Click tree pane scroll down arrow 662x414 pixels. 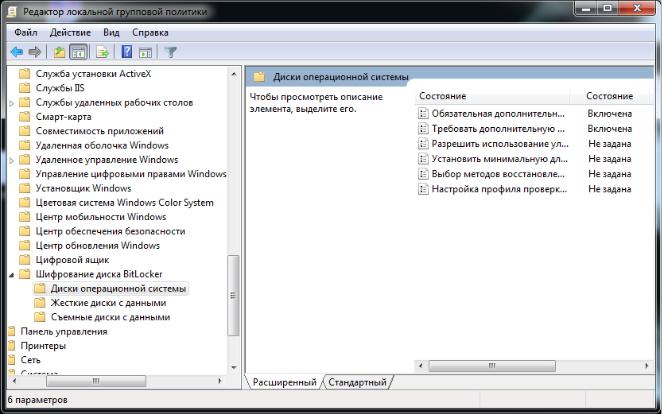click(234, 368)
